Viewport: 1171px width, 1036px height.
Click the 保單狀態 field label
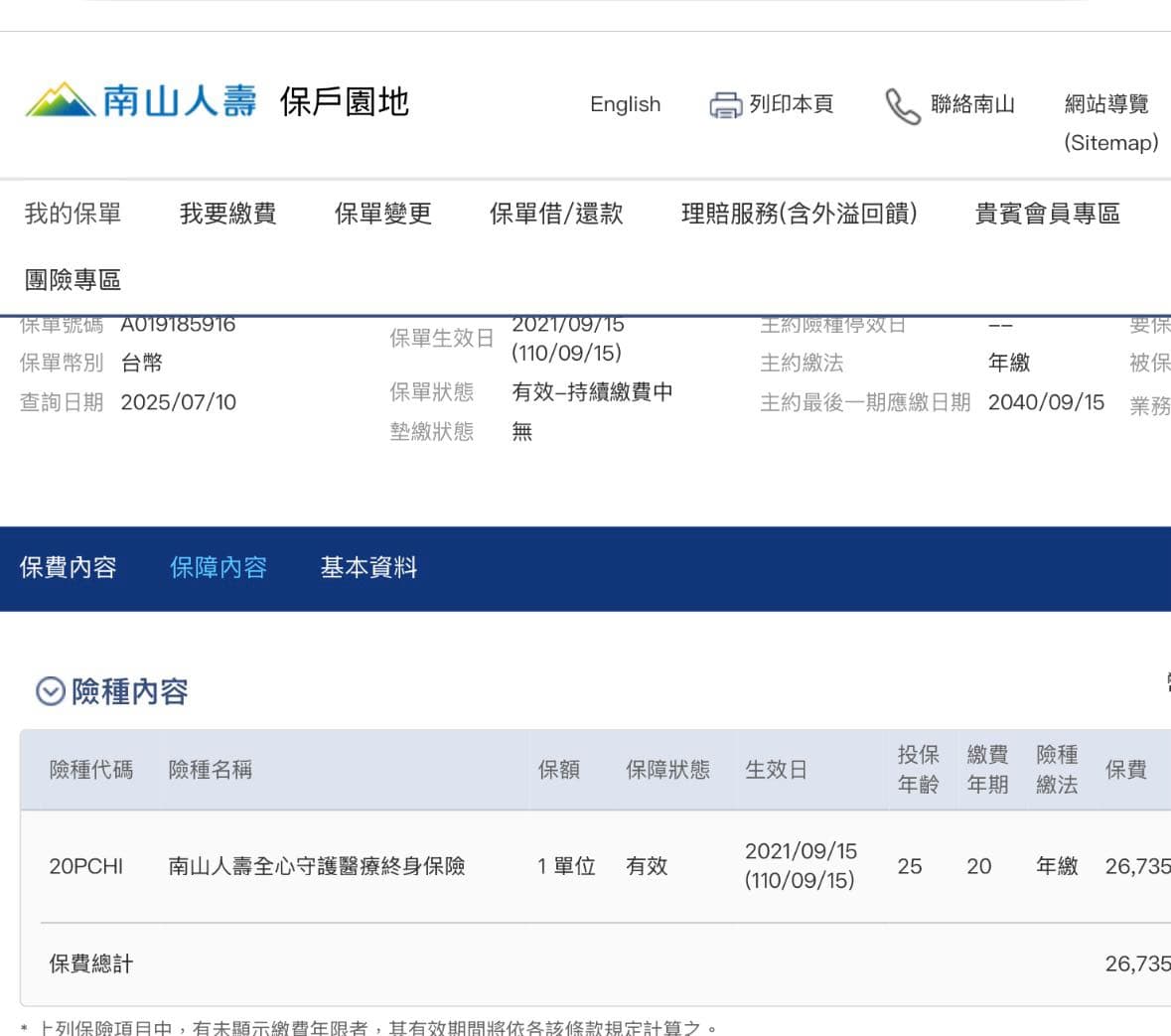coord(432,392)
